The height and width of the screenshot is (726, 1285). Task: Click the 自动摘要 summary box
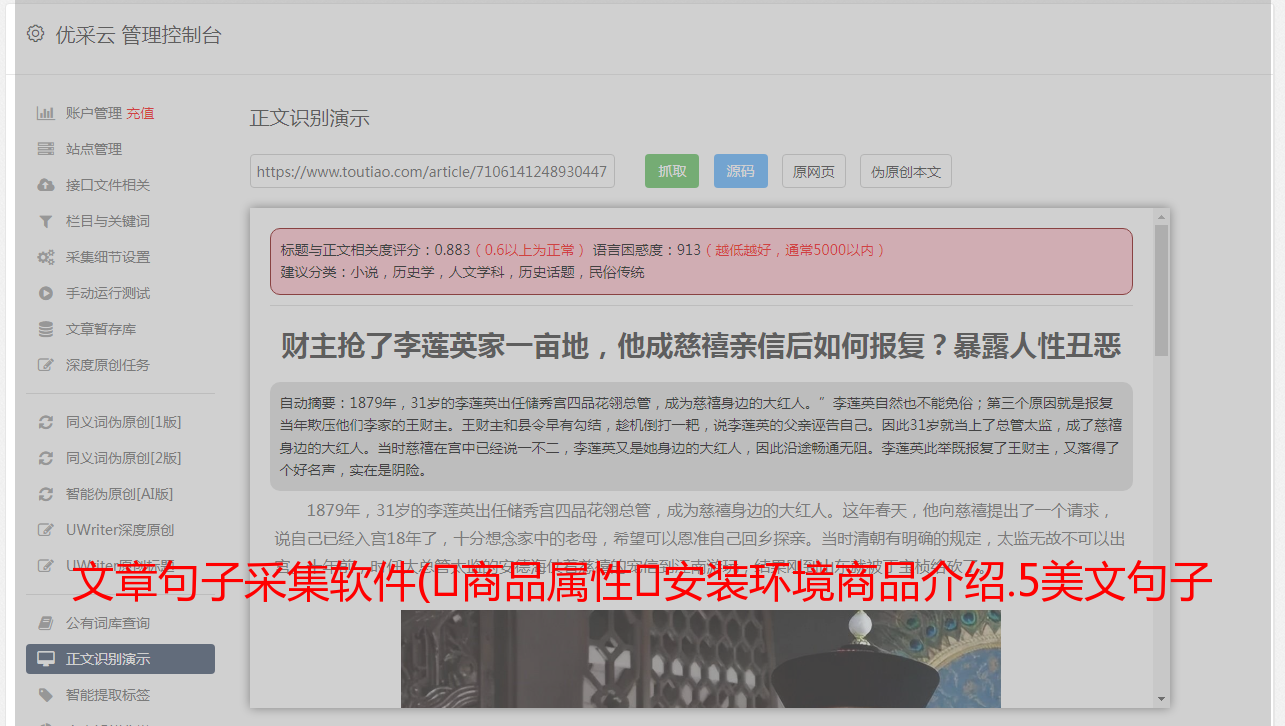(x=701, y=436)
